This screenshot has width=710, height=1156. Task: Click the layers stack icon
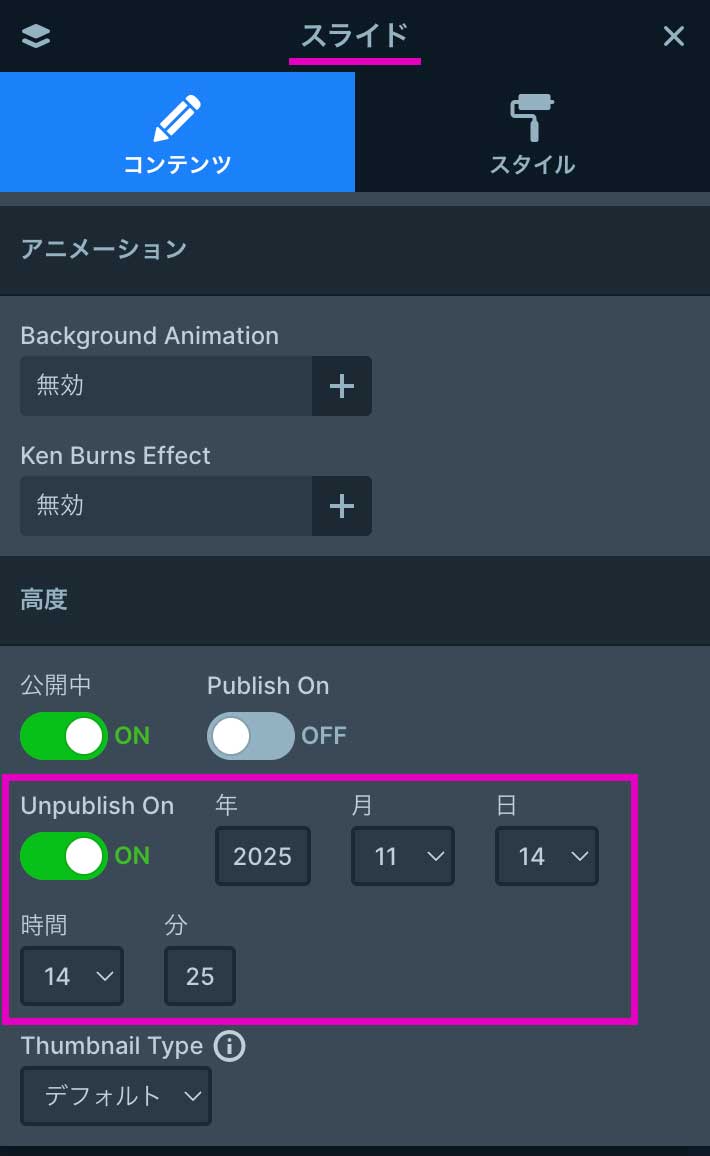coord(36,36)
